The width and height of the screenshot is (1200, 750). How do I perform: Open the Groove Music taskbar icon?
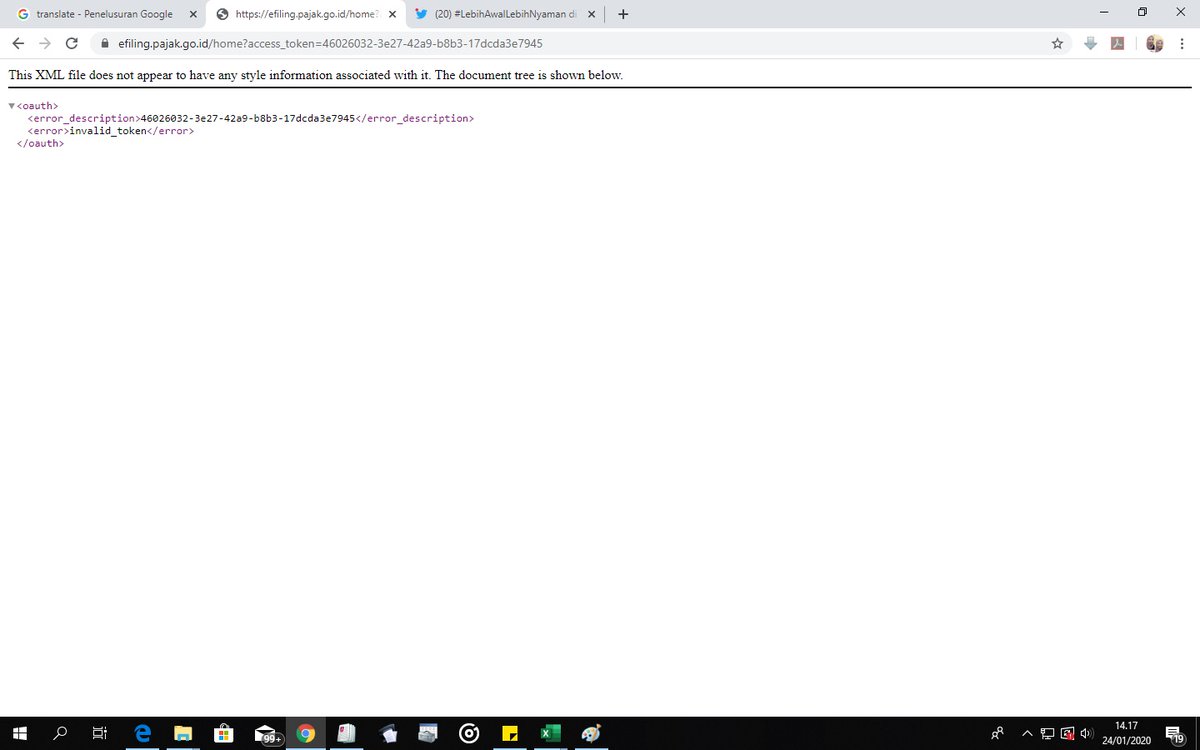(469, 733)
